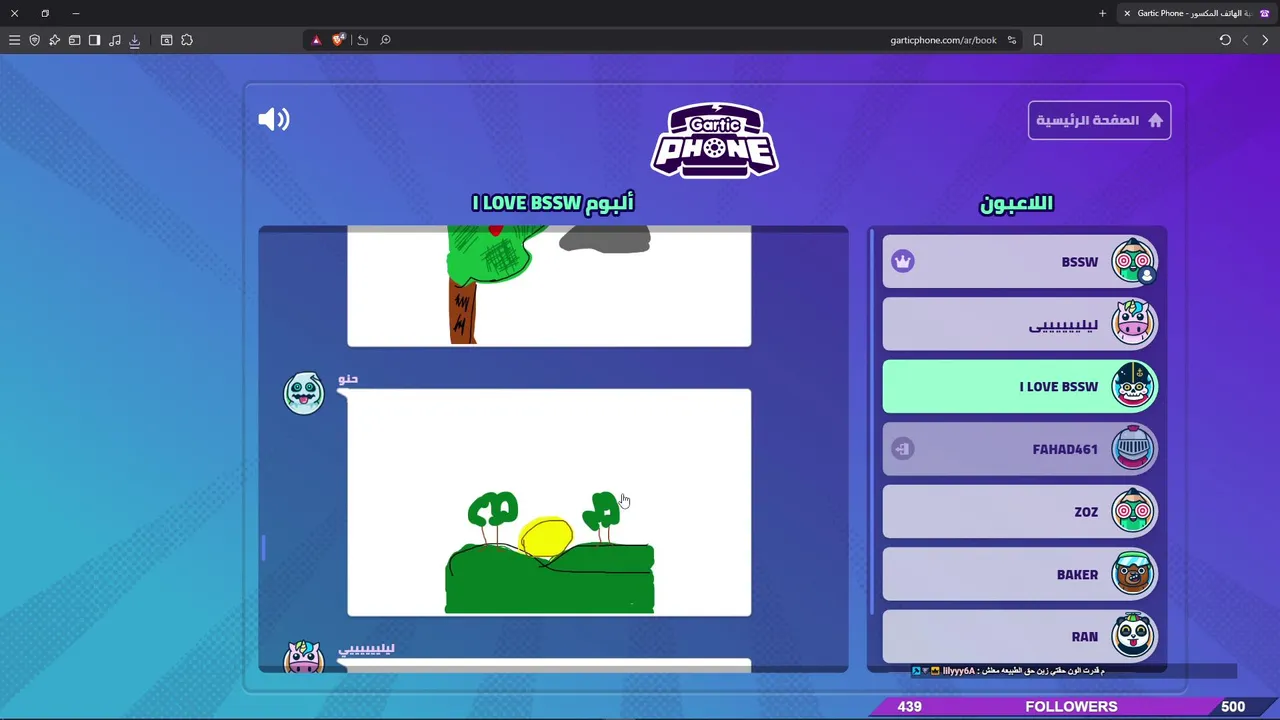
Task: Mute the Gartic Phone sound speaker icon
Action: click(273, 120)
